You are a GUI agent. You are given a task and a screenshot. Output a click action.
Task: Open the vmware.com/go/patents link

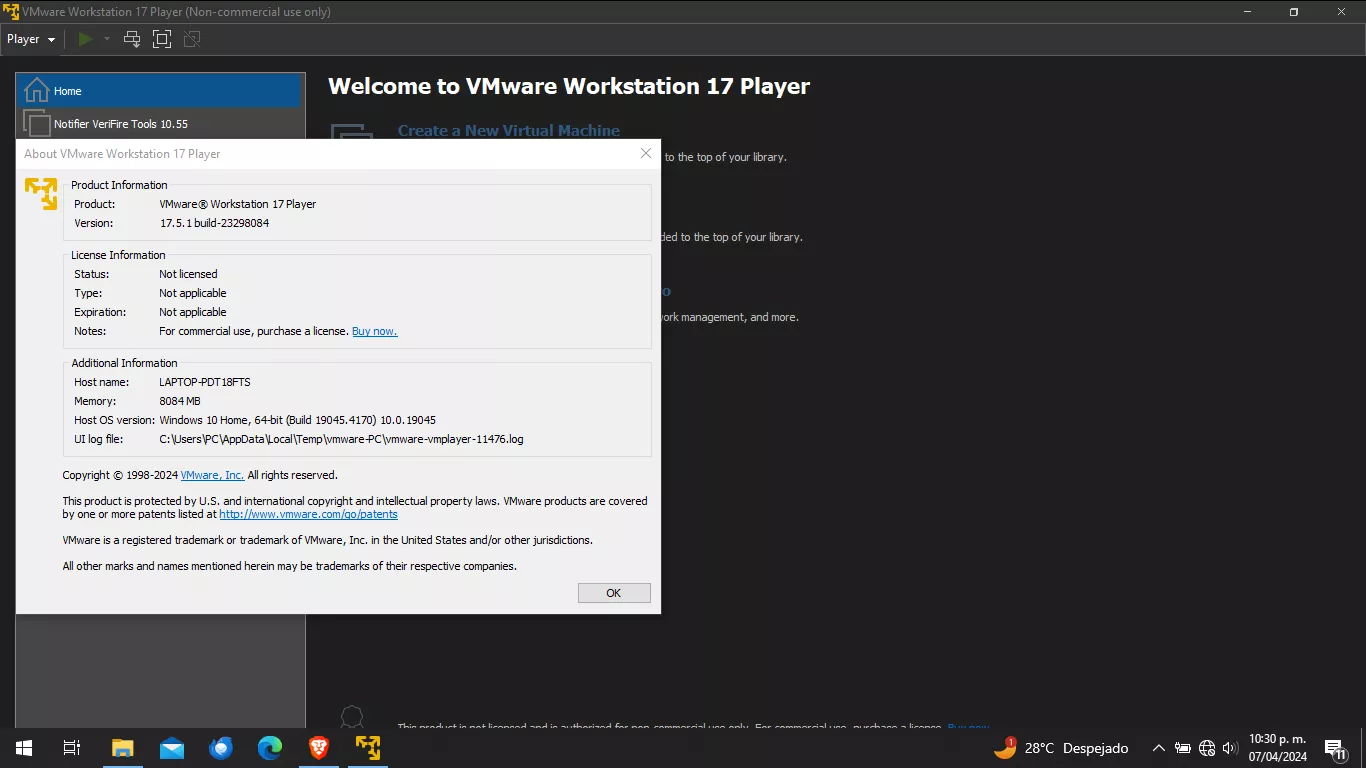308,514
